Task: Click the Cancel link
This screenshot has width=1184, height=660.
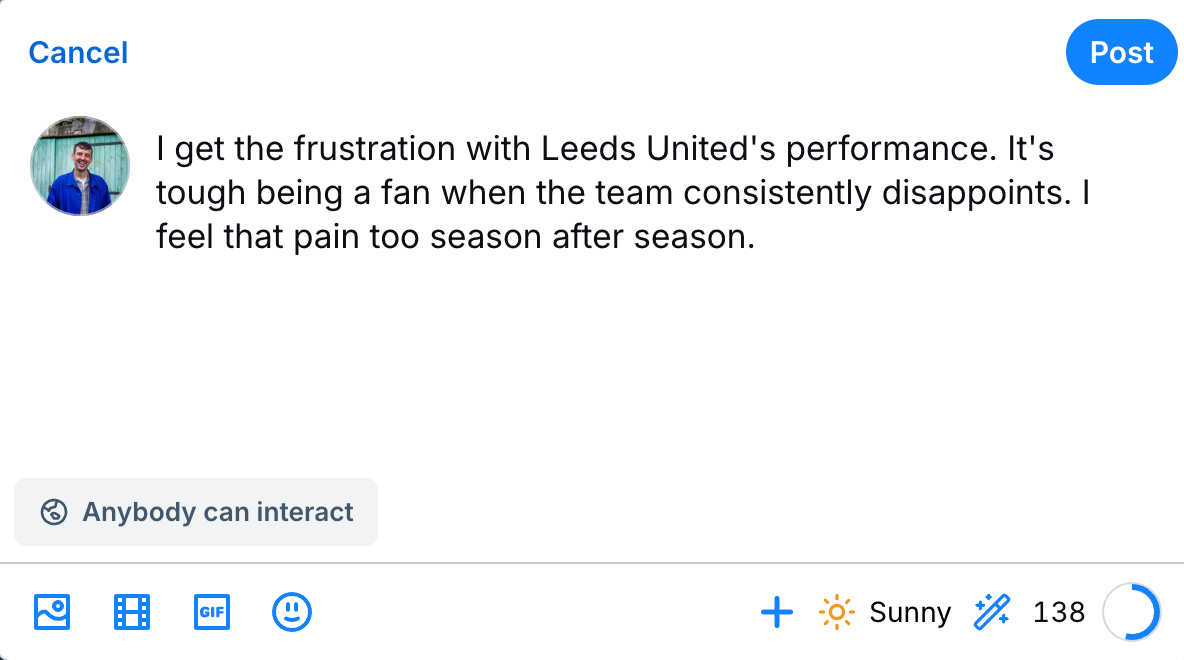Action: (78, 52)
